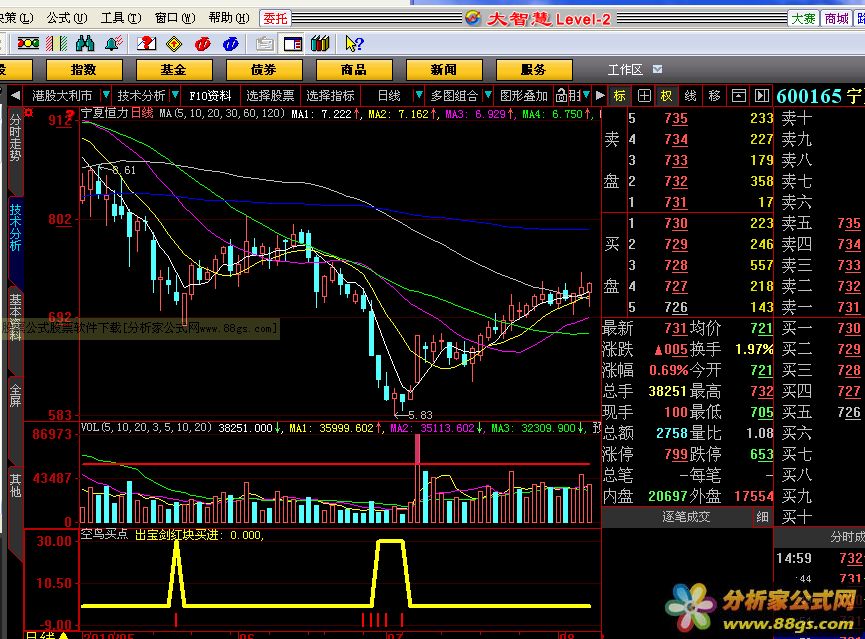Click the 大赛 button at top right
865x639 pixels.
(x=803, y=19)
